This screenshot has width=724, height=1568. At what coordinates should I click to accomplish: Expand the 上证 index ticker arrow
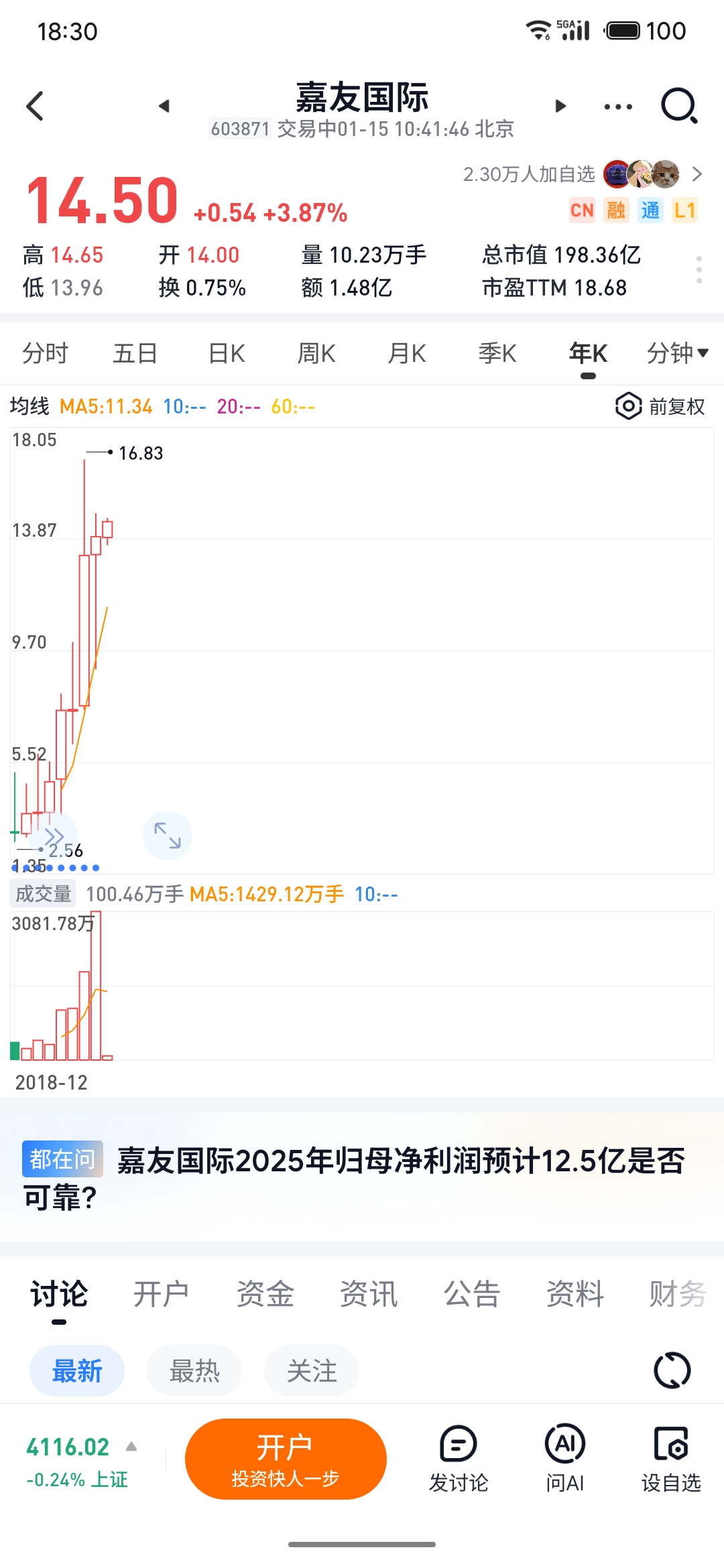point(131,1447)
